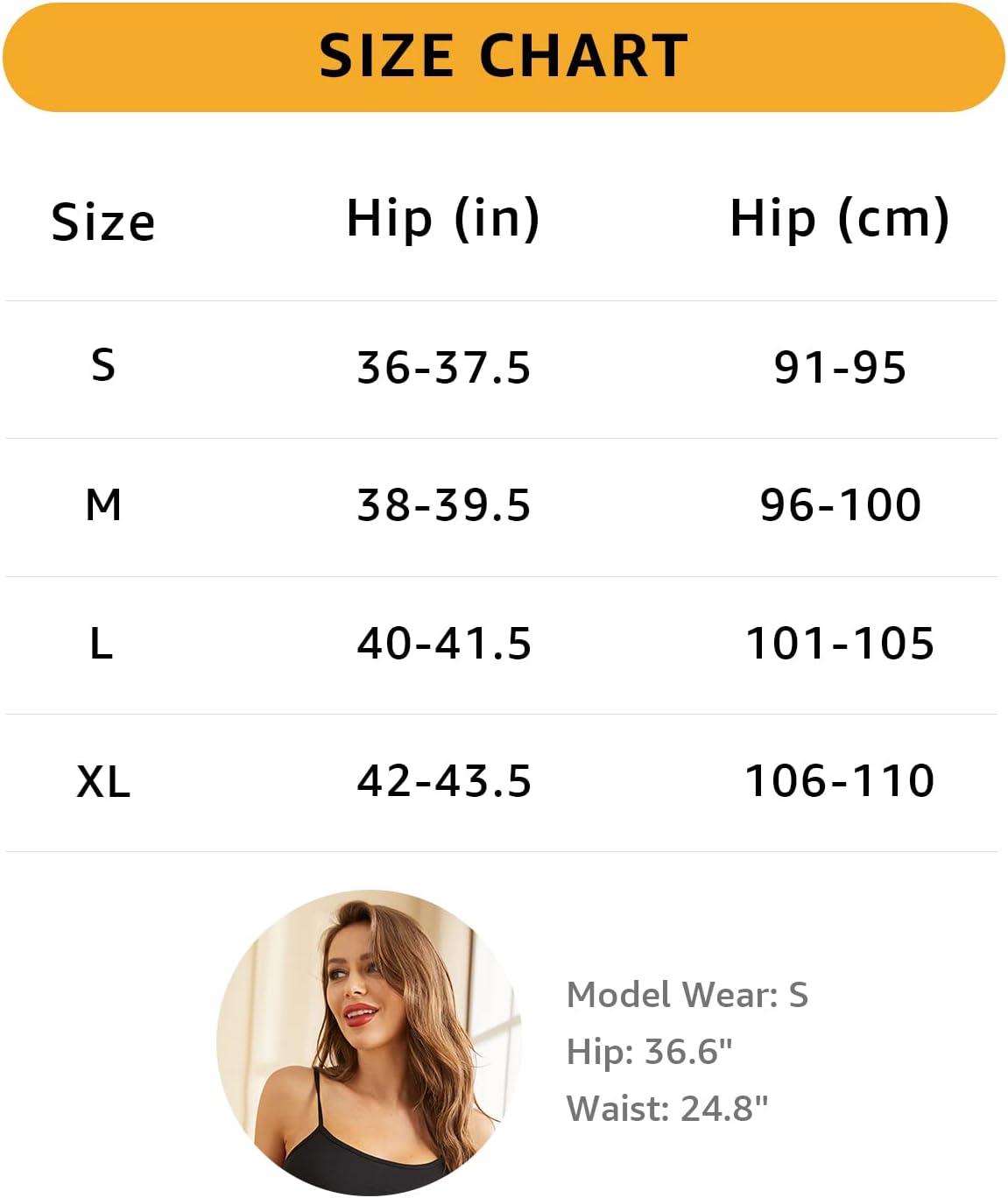Image resolution: width=1008 pixels, height=1198 pixels.
Task: Click the Model Wear: S text
Action: pos(687,995)
